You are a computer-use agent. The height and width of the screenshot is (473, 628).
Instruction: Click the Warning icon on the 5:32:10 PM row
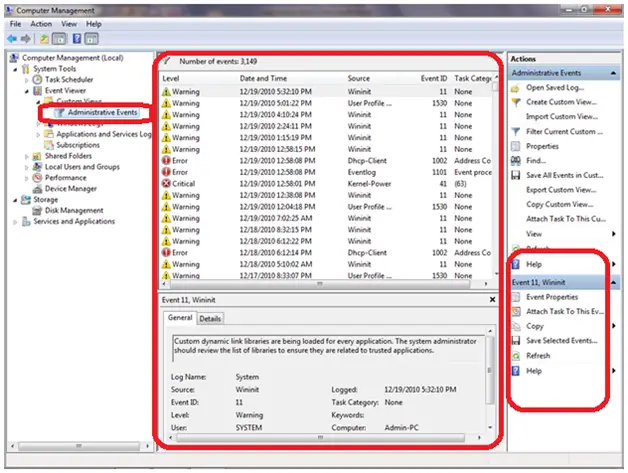point(166,92)
